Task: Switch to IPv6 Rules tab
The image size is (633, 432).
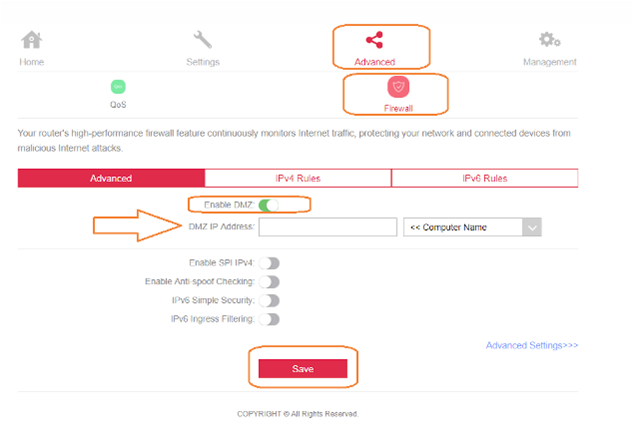Action: [484, 178]
